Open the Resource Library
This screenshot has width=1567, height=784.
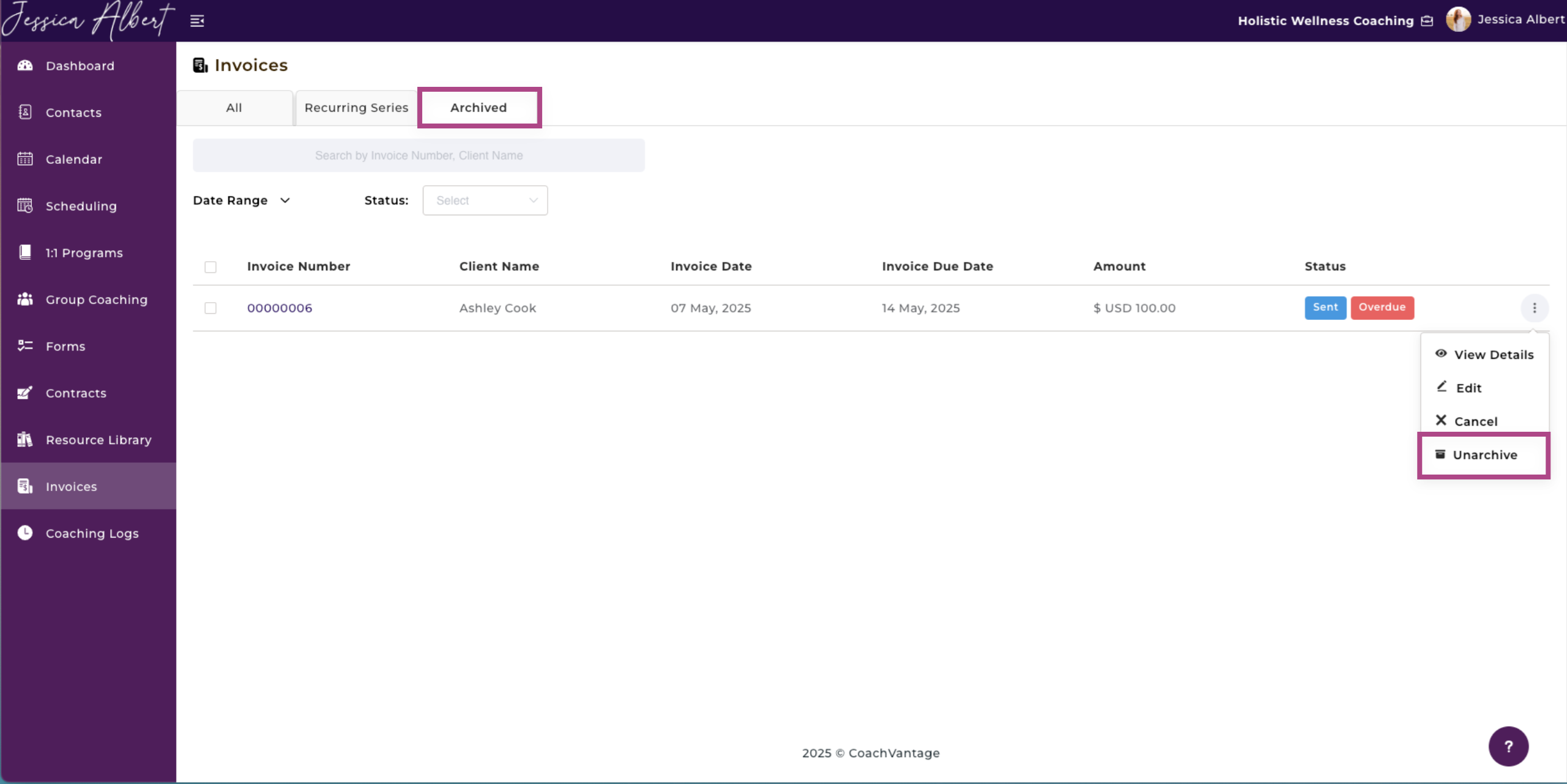point(89,440)
